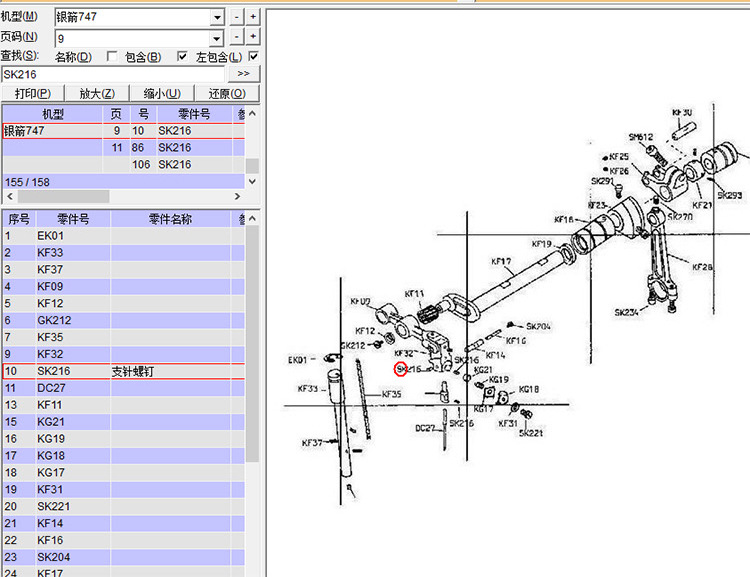The width and height of the screenshot is (750, 577).
Task: Enable the 名称(D) checkbox
Action: pyautogui.click(x=112, y=57)
